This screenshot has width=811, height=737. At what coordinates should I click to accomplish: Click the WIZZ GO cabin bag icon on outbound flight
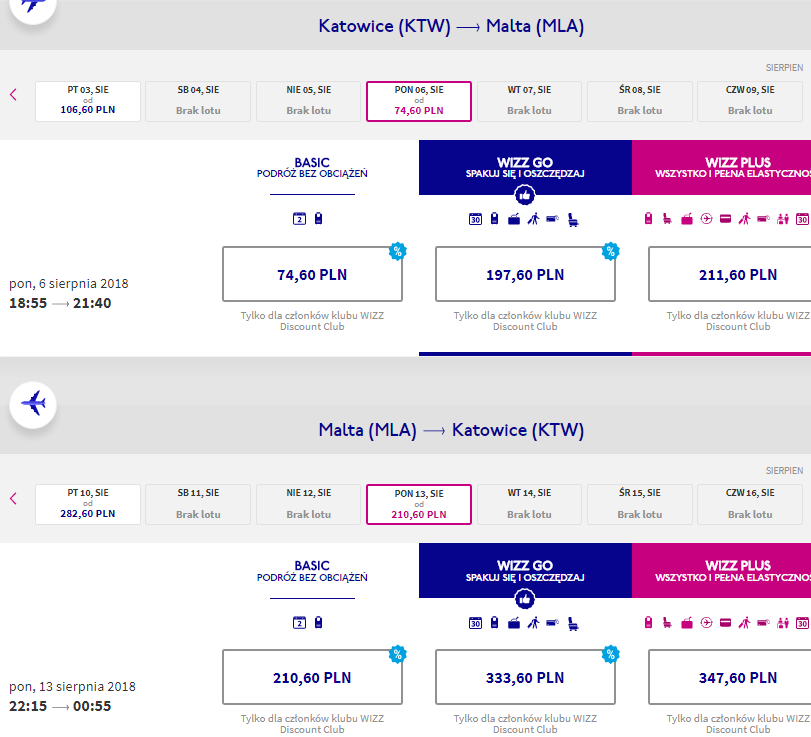click(x=494, y=219)
